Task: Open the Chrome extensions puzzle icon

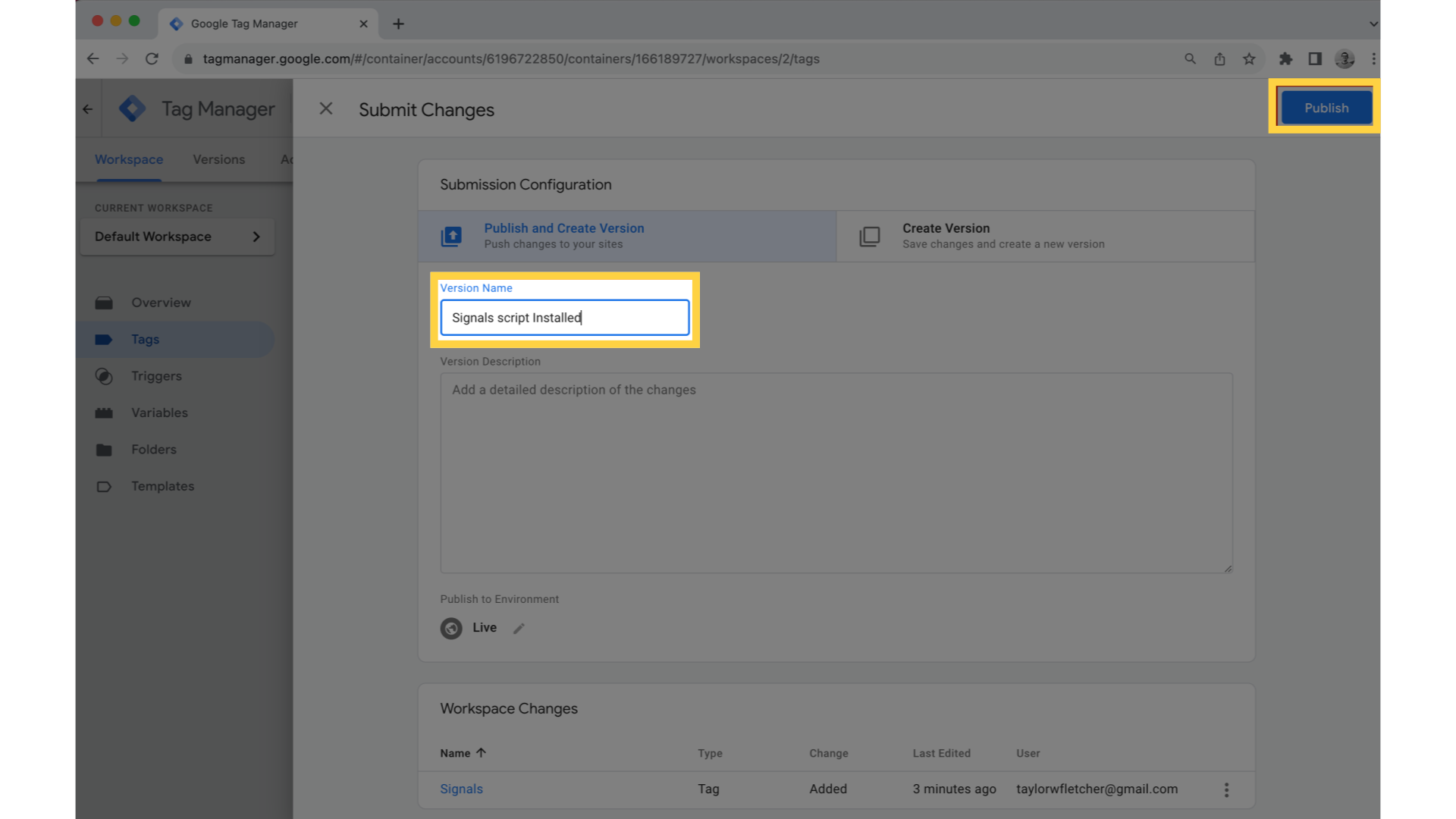Action: pyautogui.click(x=1285, y=58)
